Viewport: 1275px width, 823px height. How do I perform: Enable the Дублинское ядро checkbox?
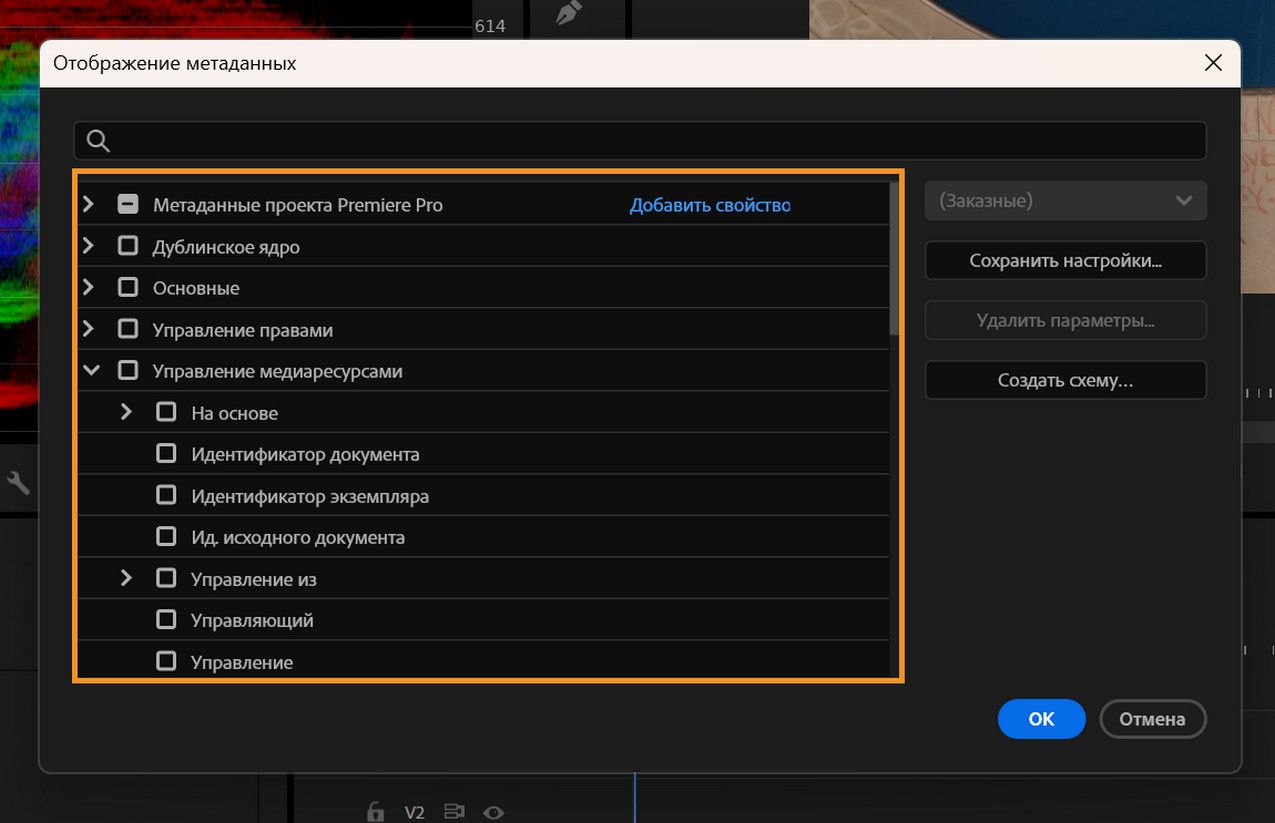(x=127, y=245)
